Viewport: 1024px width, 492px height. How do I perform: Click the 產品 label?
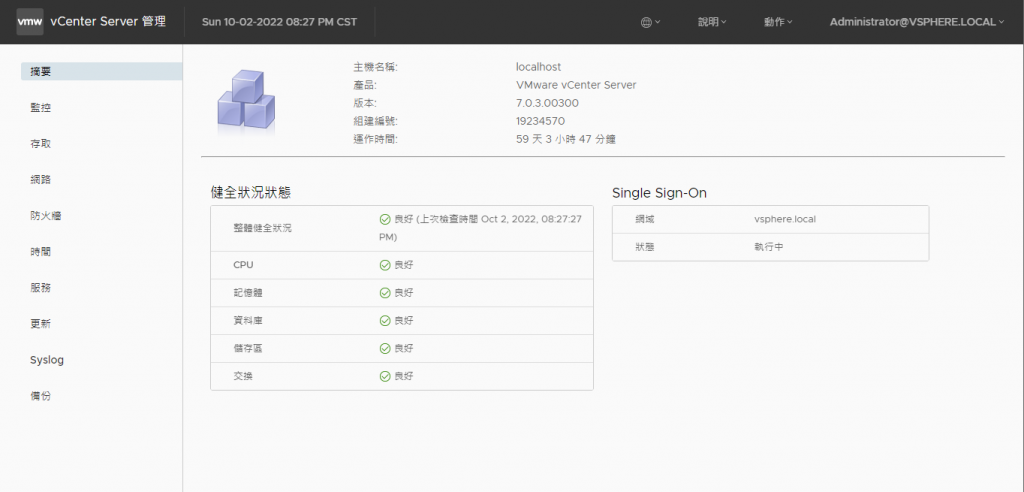tap(365, 85)
